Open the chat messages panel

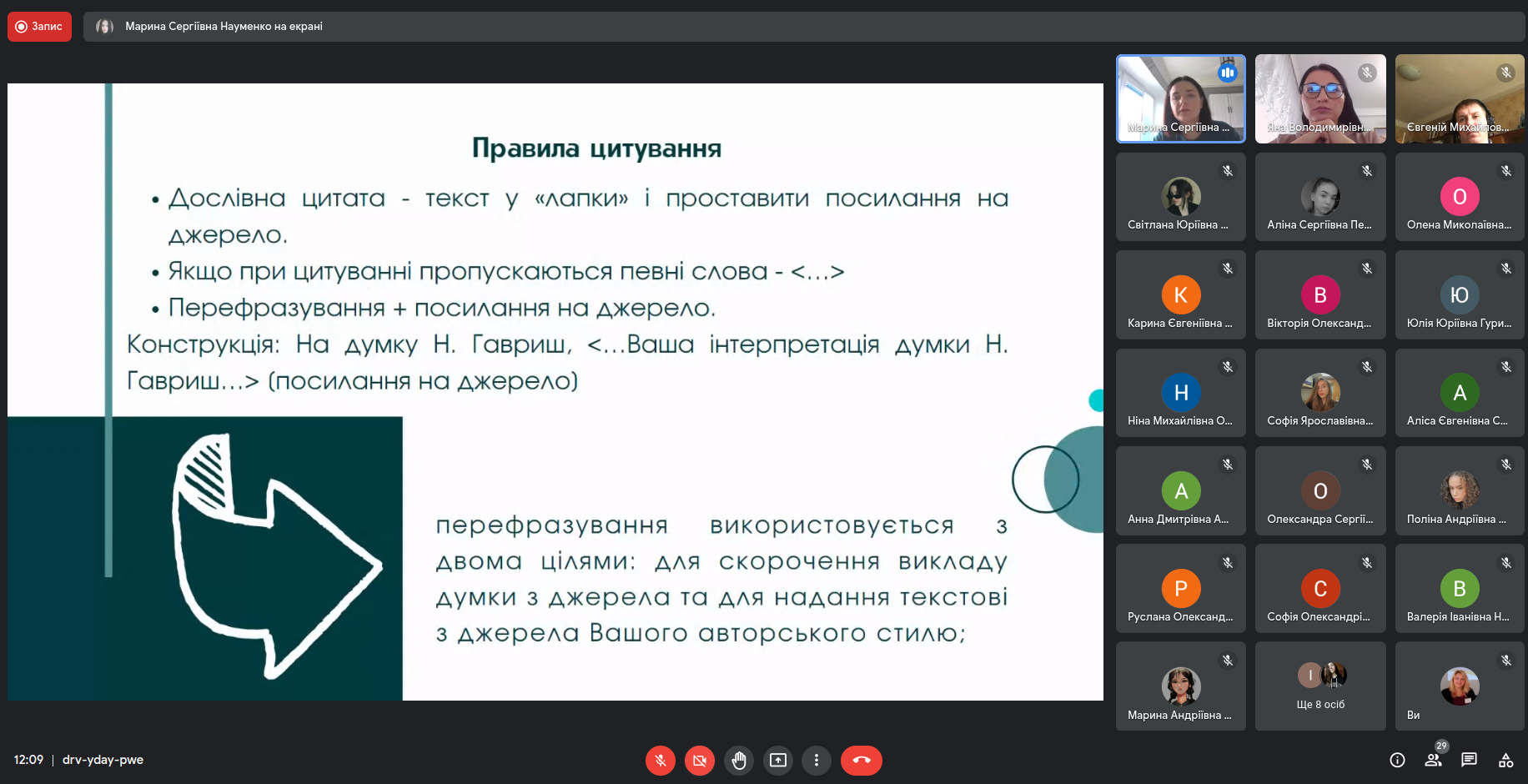tap(1469, 760)
